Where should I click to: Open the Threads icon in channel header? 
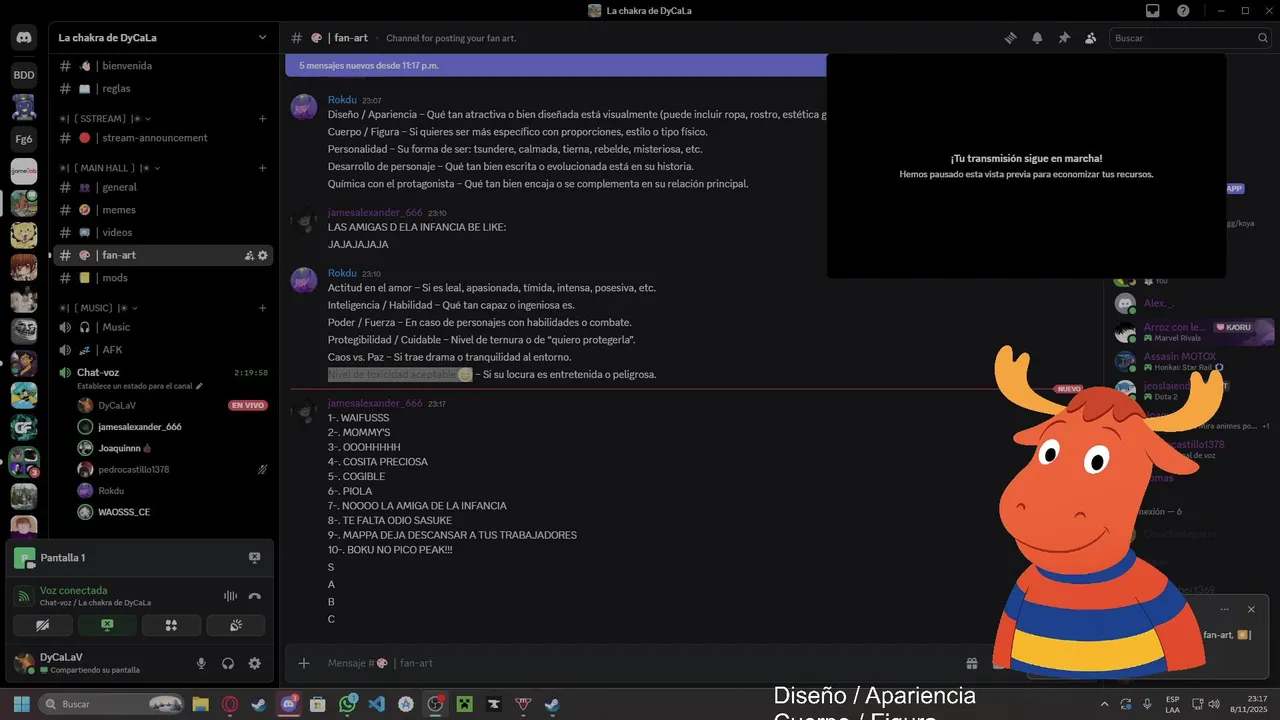1011,38
